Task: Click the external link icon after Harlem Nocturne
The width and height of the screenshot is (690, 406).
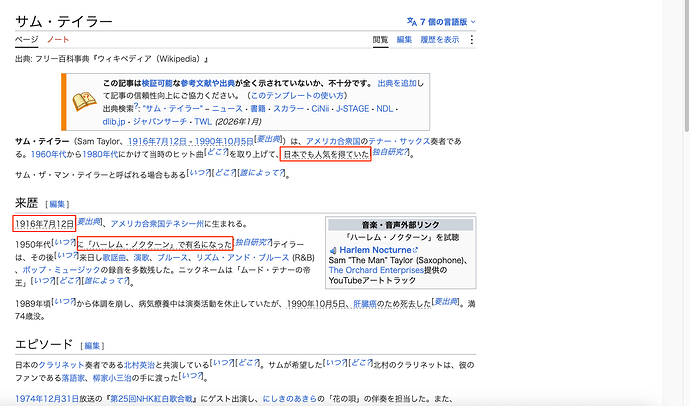Action: coord(415,250)
